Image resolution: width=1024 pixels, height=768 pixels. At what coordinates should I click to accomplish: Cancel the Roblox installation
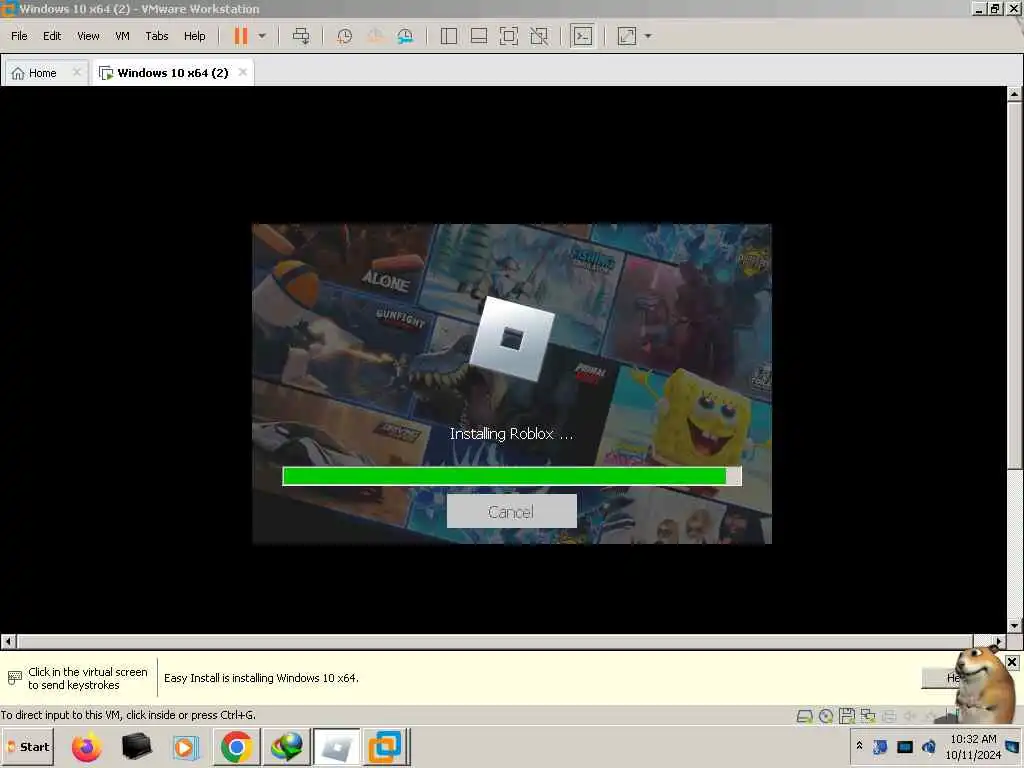tap(511, 511)
